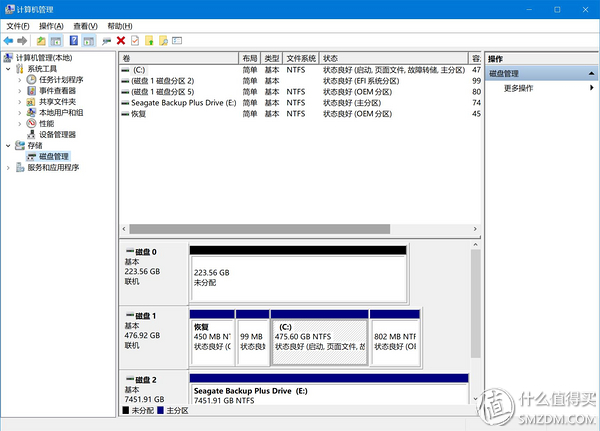Viewport: 600px width, 431px height.
Task: Click the Connect/Rescan disks toolbar icon
Action: [106, 41]
